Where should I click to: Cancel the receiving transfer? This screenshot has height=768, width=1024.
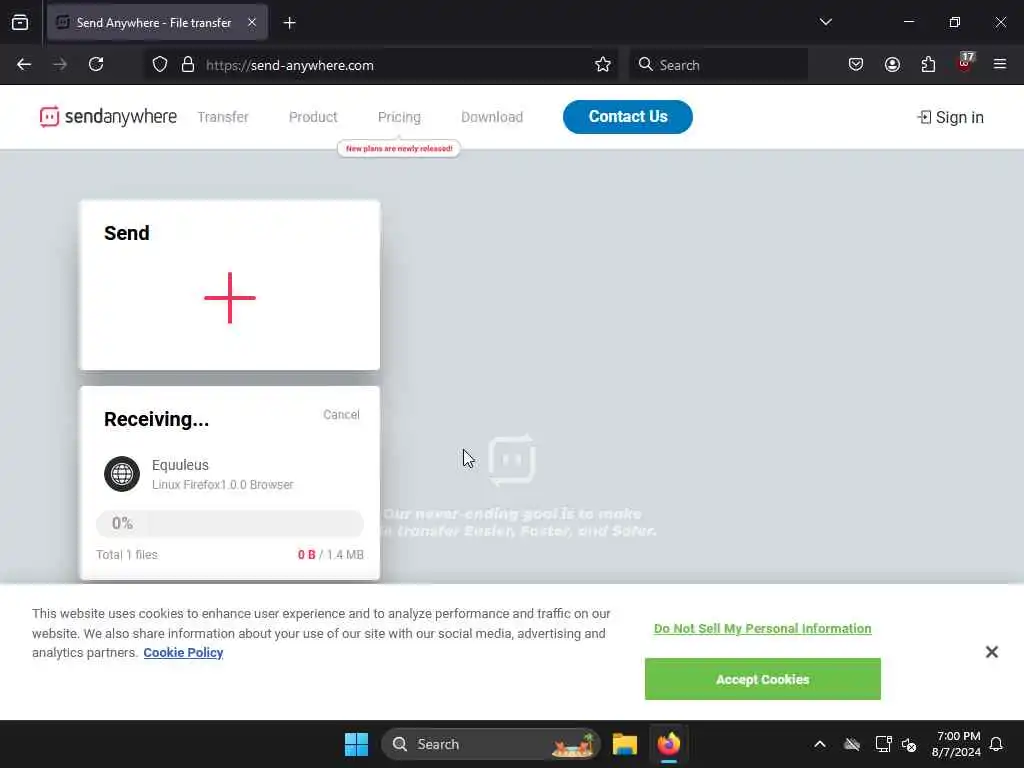pos(341,415)
